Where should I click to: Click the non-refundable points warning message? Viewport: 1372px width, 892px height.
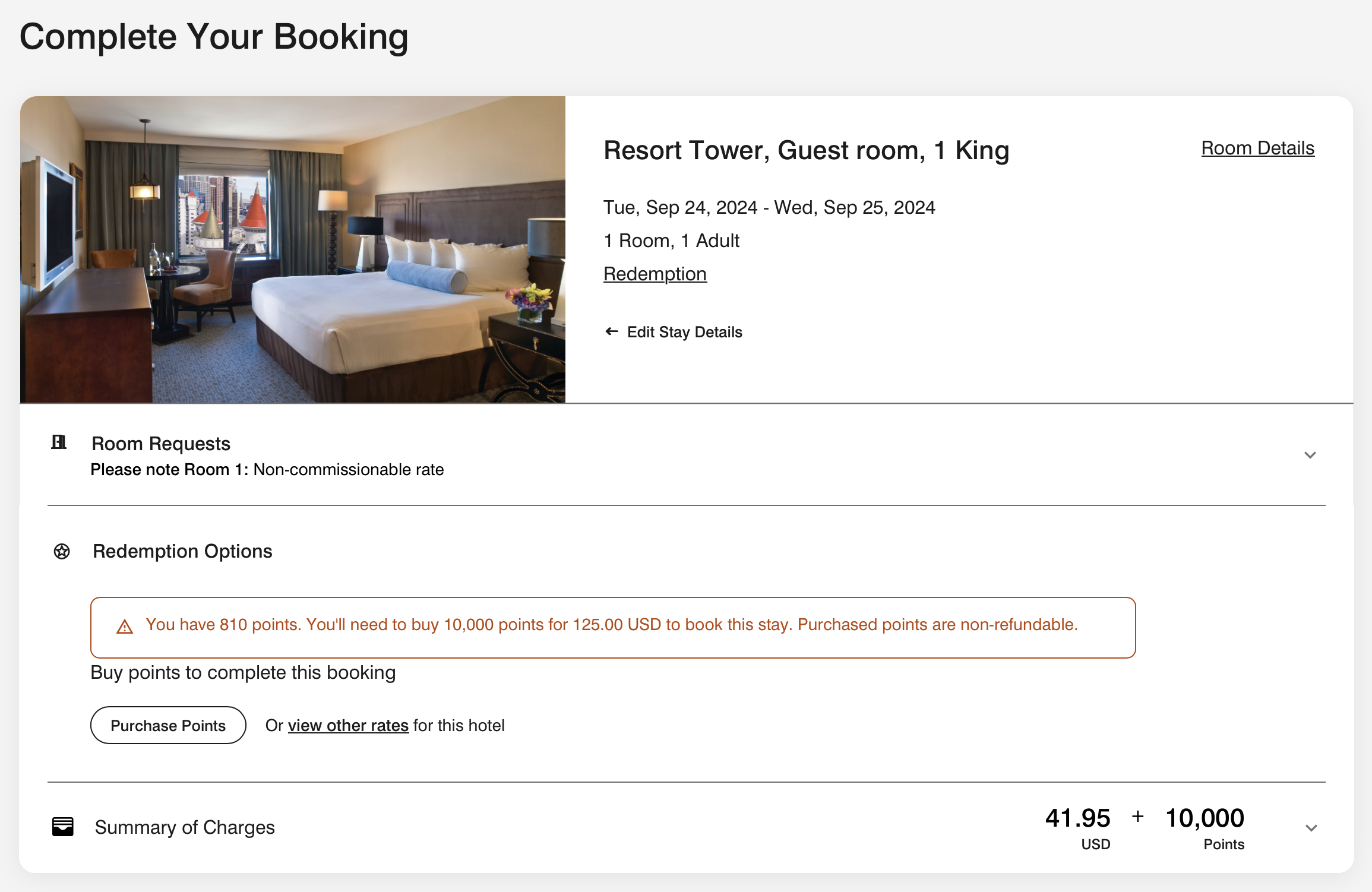(612, 624)
